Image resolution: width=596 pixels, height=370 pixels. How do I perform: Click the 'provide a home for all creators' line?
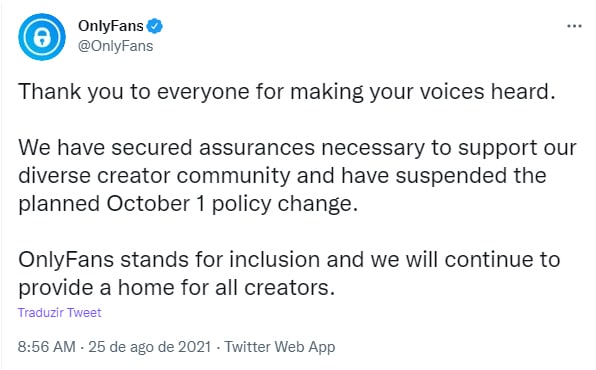(176, 288)
